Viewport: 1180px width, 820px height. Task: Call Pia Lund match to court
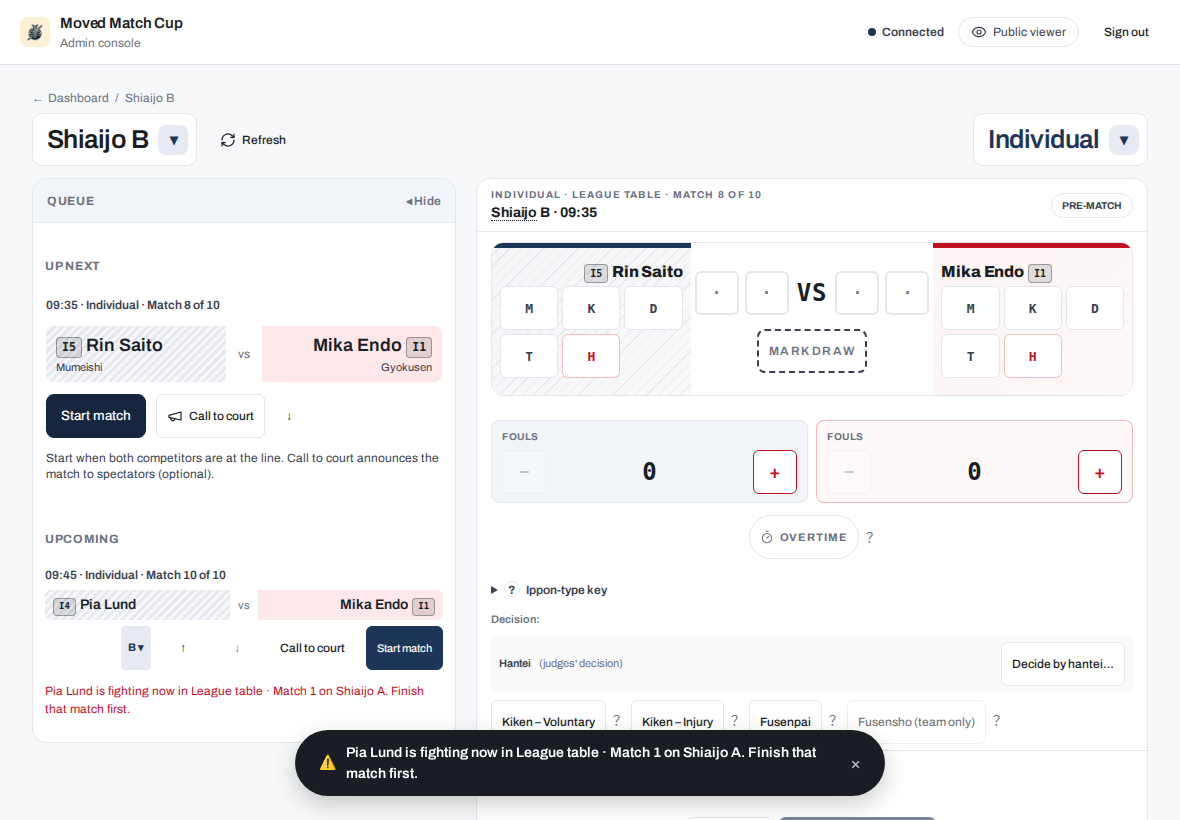pyautogui.click(x=312, y=648)
